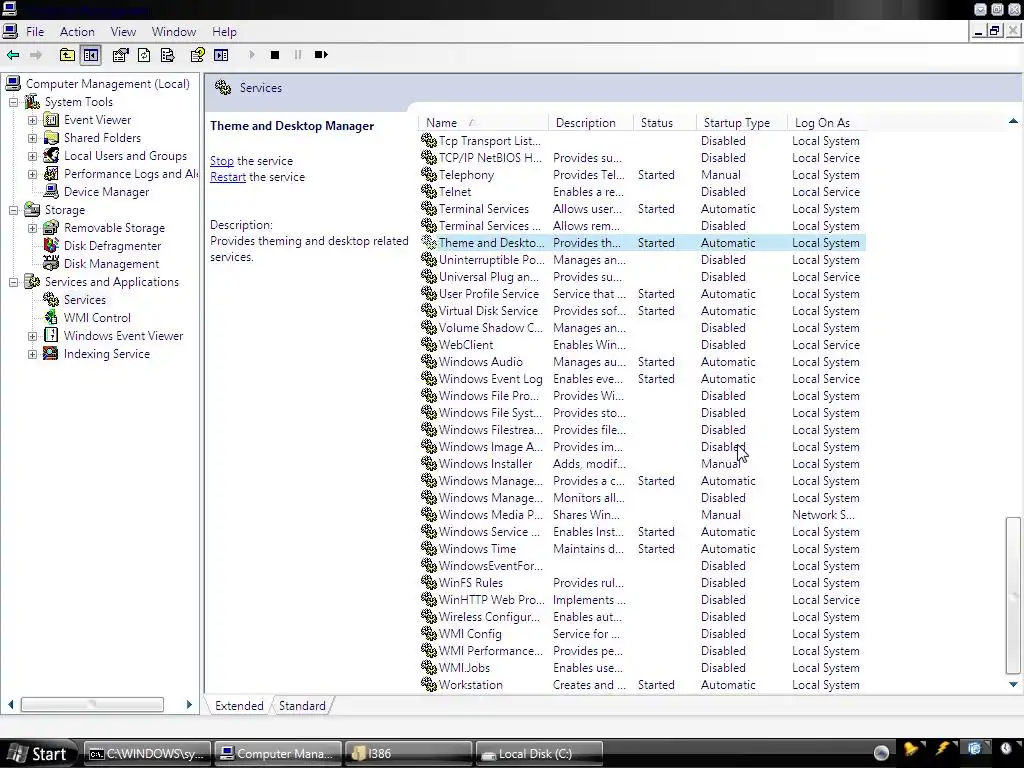Image resolution: width=1024 pixels, height=768 pixels.
Task: Click the round arrow button left of the tray
Action: [x=881, y=753]
